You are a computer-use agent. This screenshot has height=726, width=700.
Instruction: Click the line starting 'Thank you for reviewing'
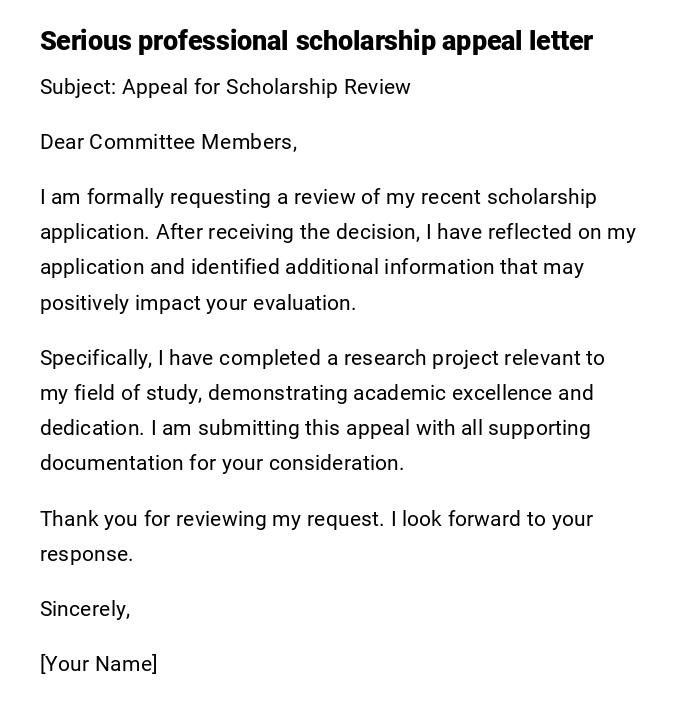(x=316, y=519)
